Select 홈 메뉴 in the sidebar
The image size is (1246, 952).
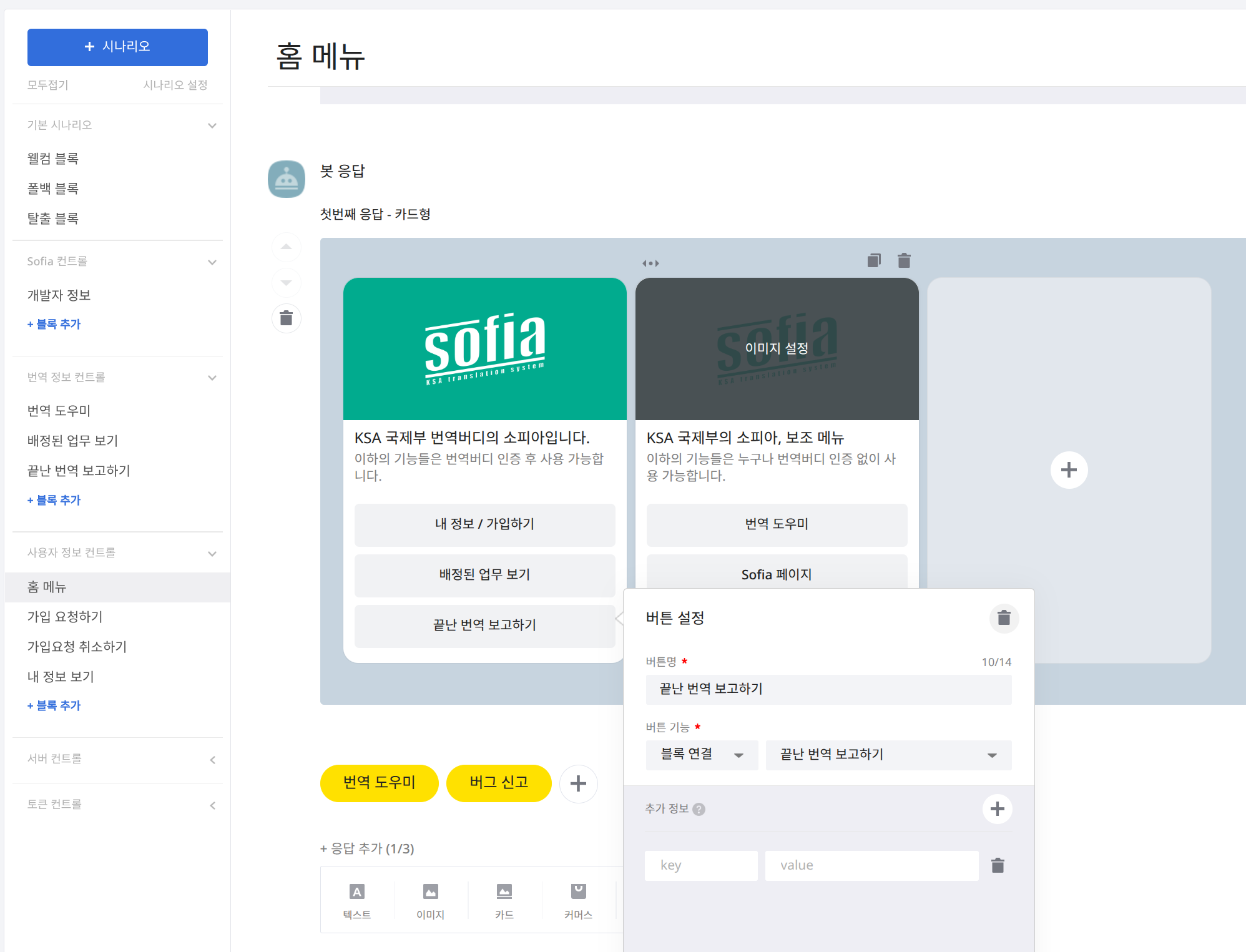point(46,587)
